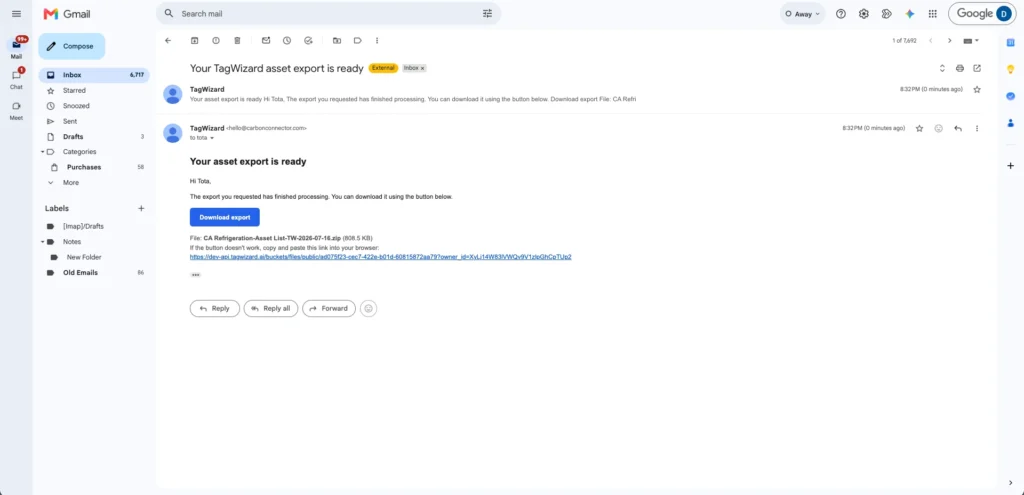Open the input tools dropdown
The width and height of the screenshot is (1024, 495).
(971, 40)
